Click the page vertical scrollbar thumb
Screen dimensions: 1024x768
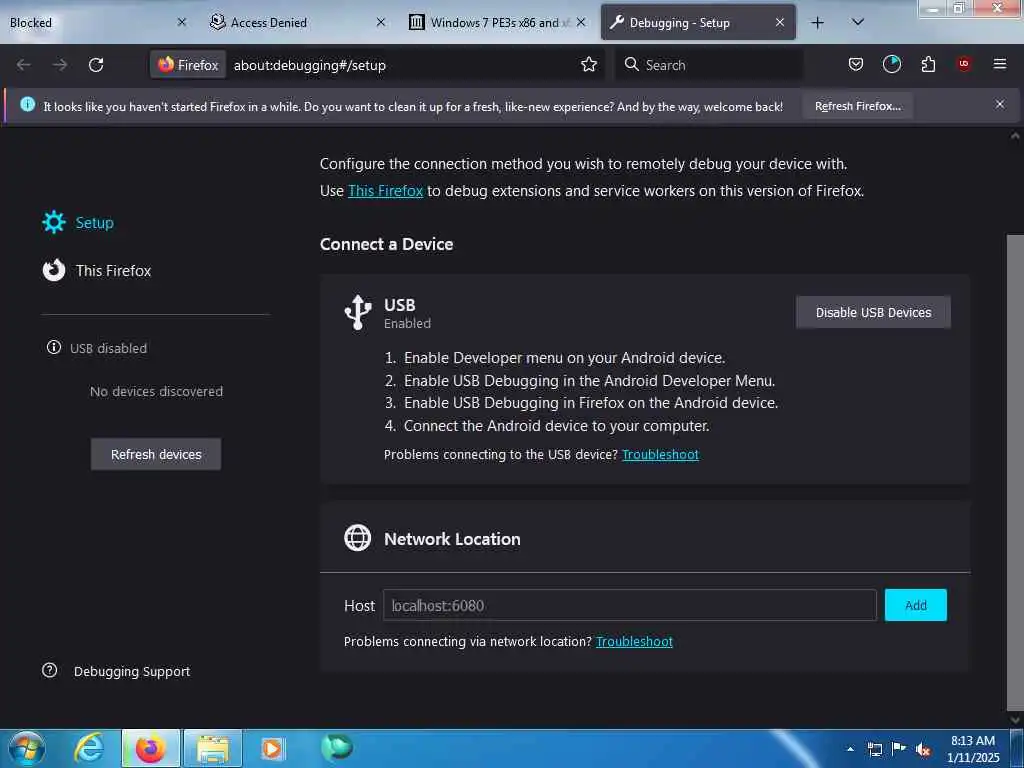pyautogui.click(x=1015, y=472)
